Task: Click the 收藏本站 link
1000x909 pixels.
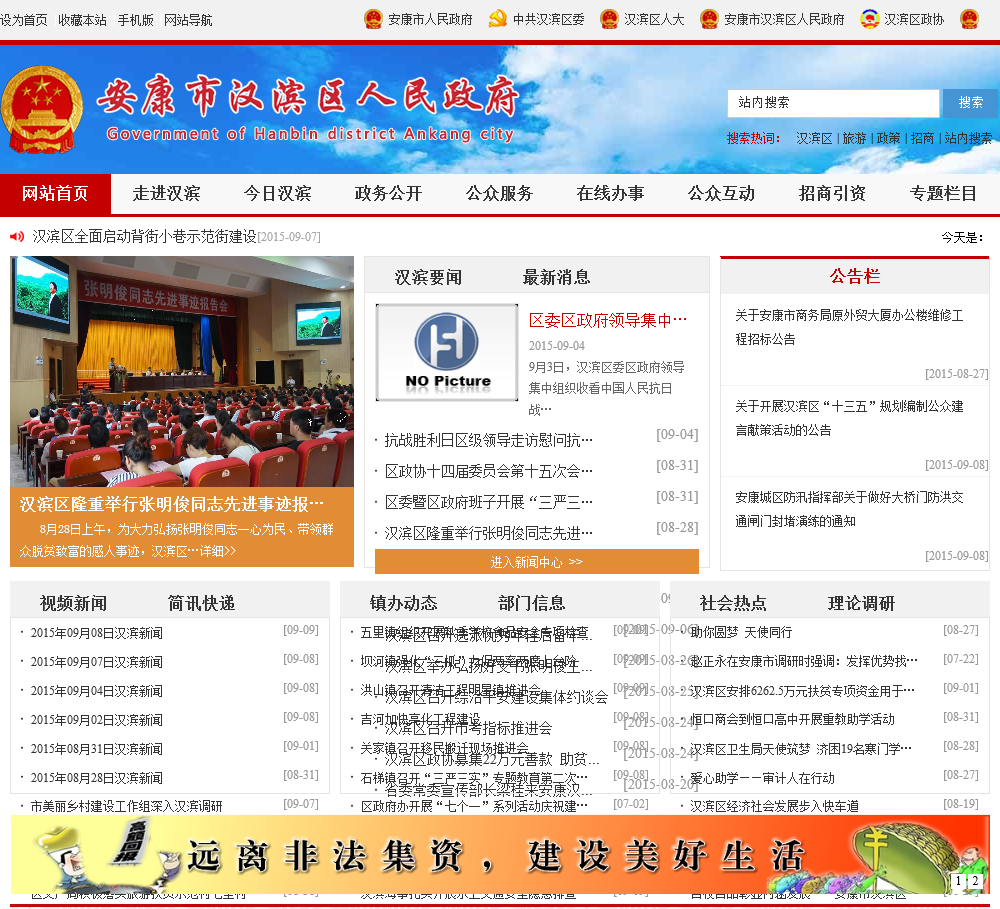Action: [x=82, y=20]
